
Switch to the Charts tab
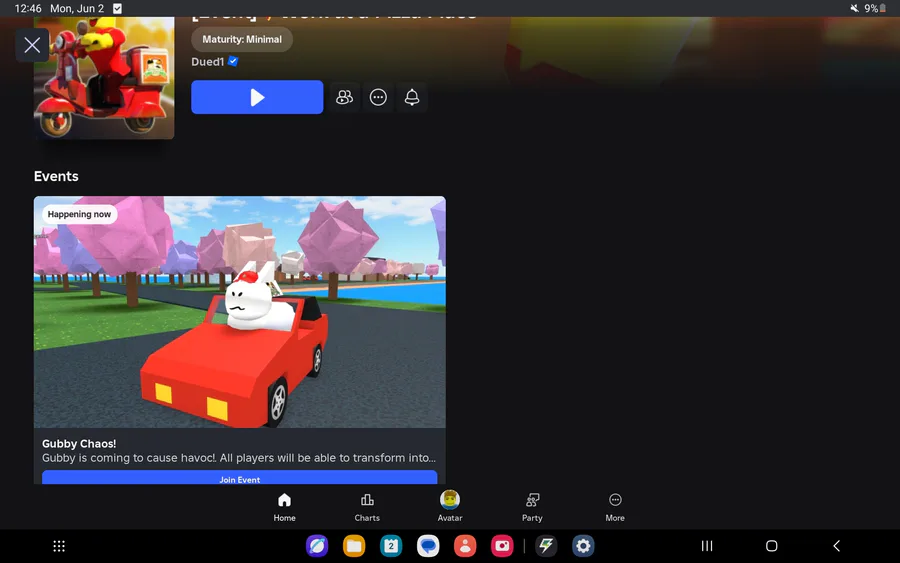tap(367, 507)
